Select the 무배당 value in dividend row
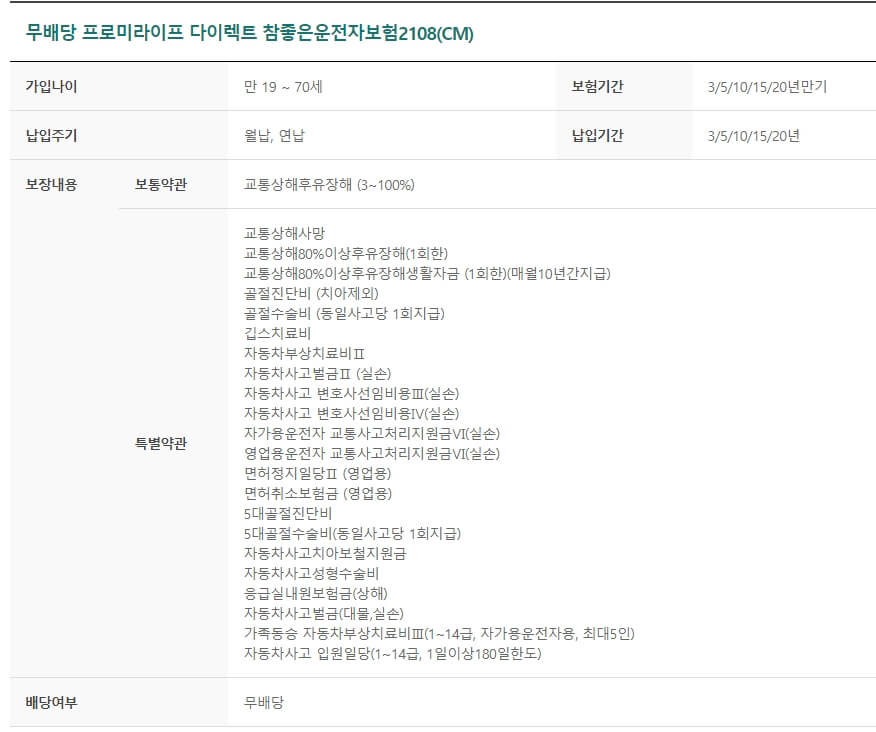 (x=264, y=703)
